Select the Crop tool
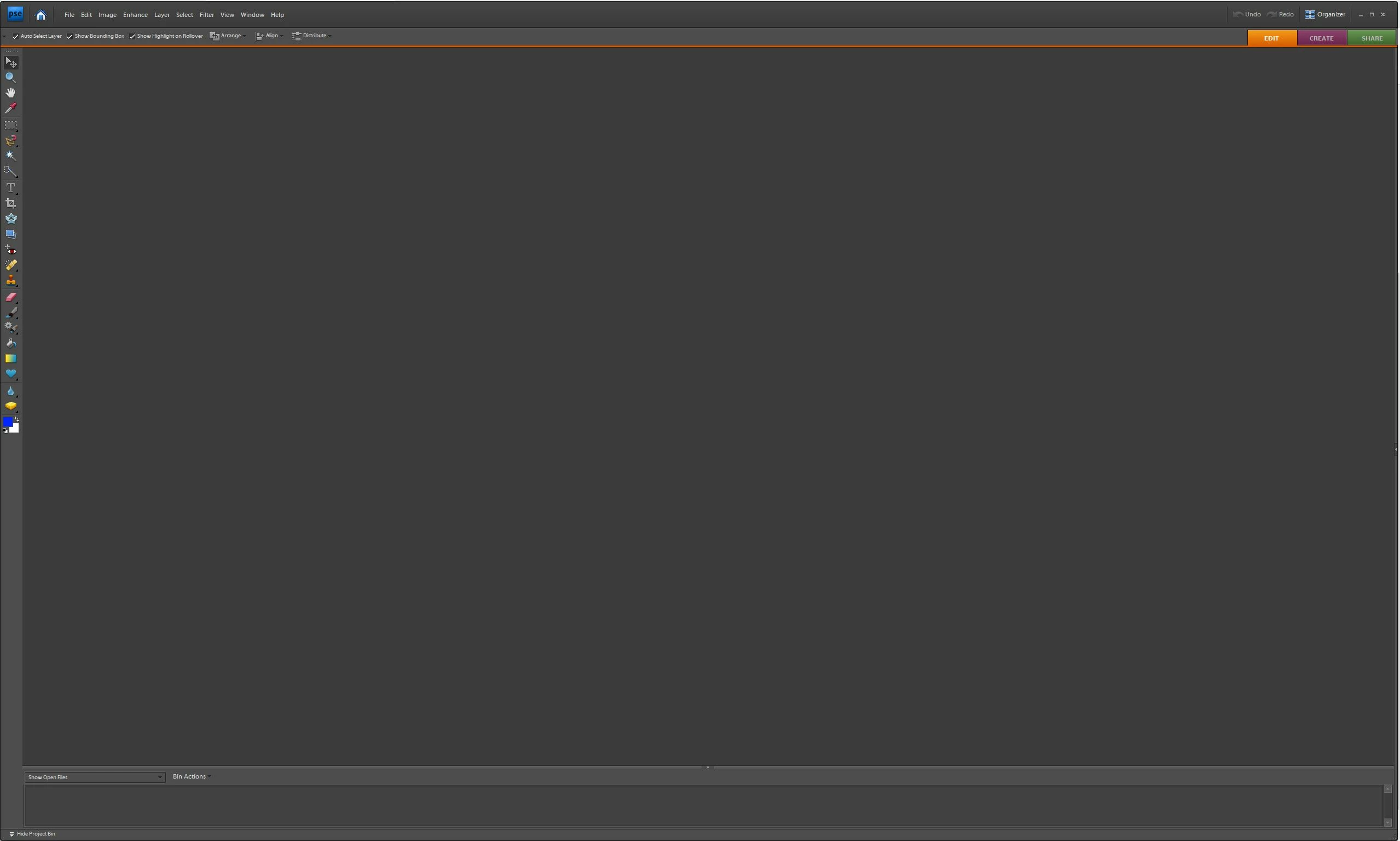This screenshot has height=841, width=1400. point(10,204)
